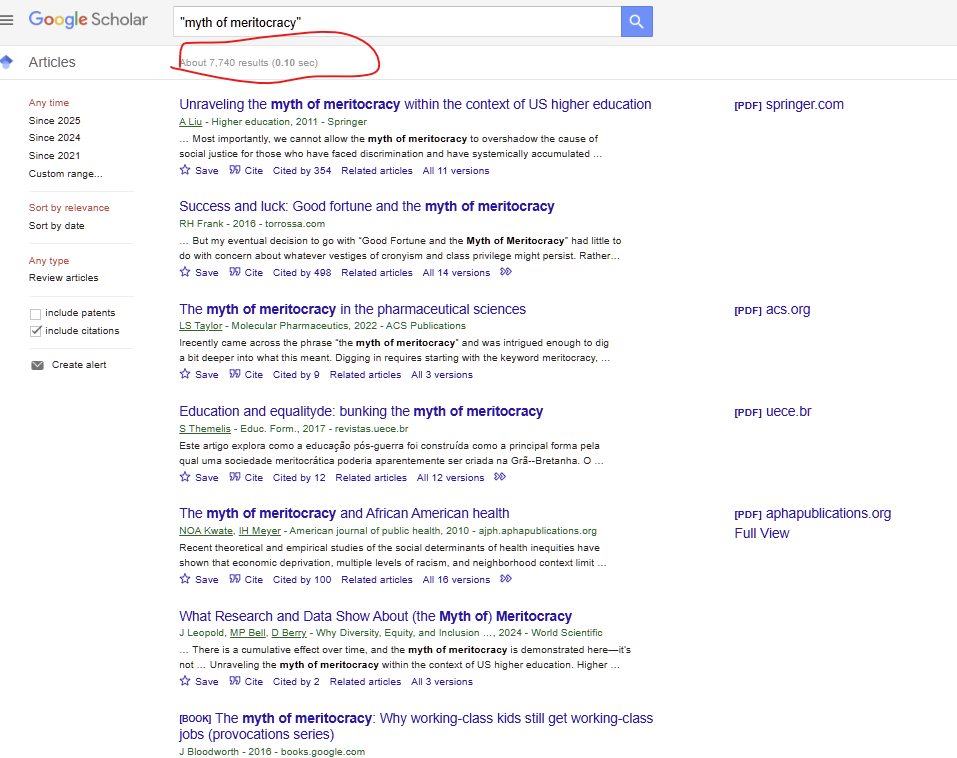957x758 pixels.
Task: Open All 11 versions link
Action: tap(456, 171)
